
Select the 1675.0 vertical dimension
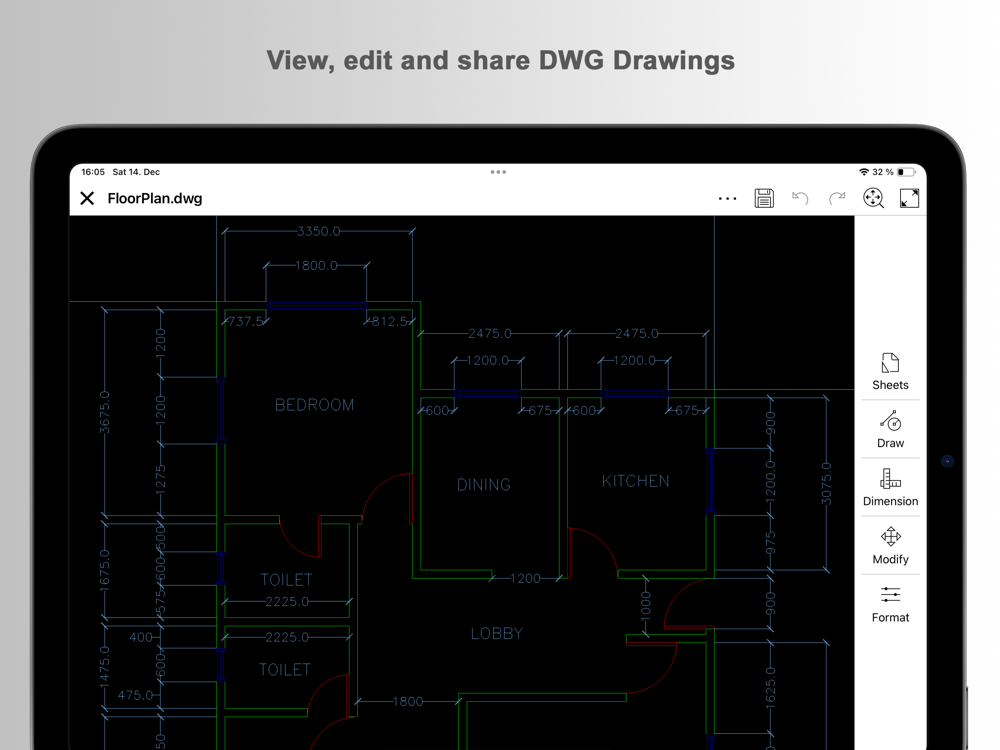click(105, 570)
